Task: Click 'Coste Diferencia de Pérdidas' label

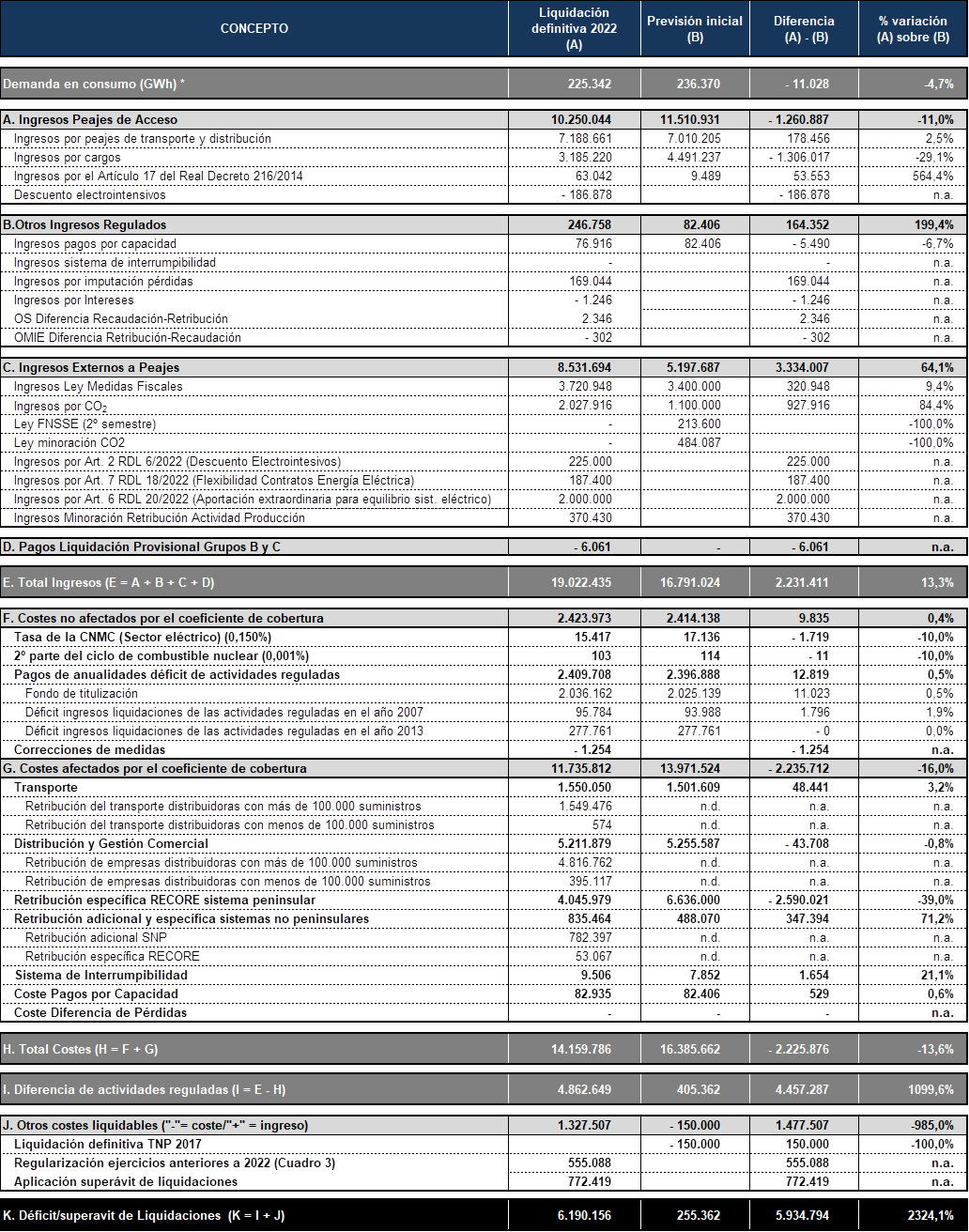Action: [100, 1013]
